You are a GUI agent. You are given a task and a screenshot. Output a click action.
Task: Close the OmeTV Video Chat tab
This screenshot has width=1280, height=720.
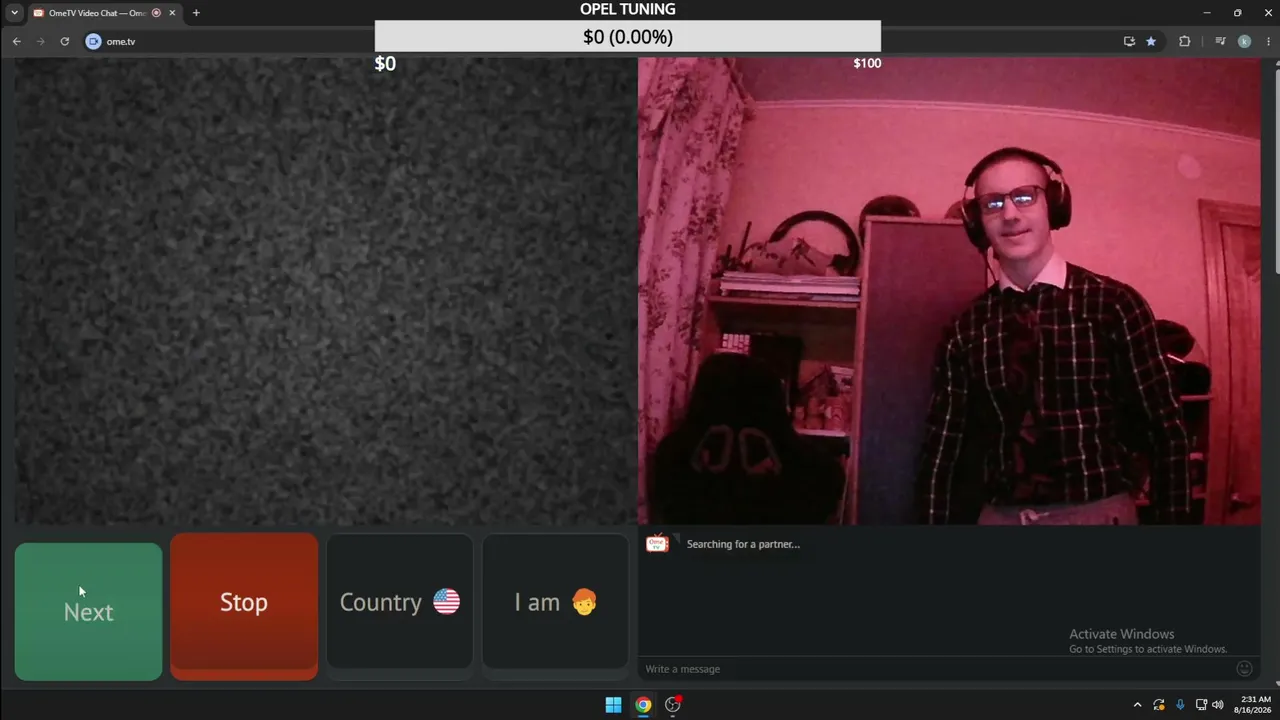172,13
